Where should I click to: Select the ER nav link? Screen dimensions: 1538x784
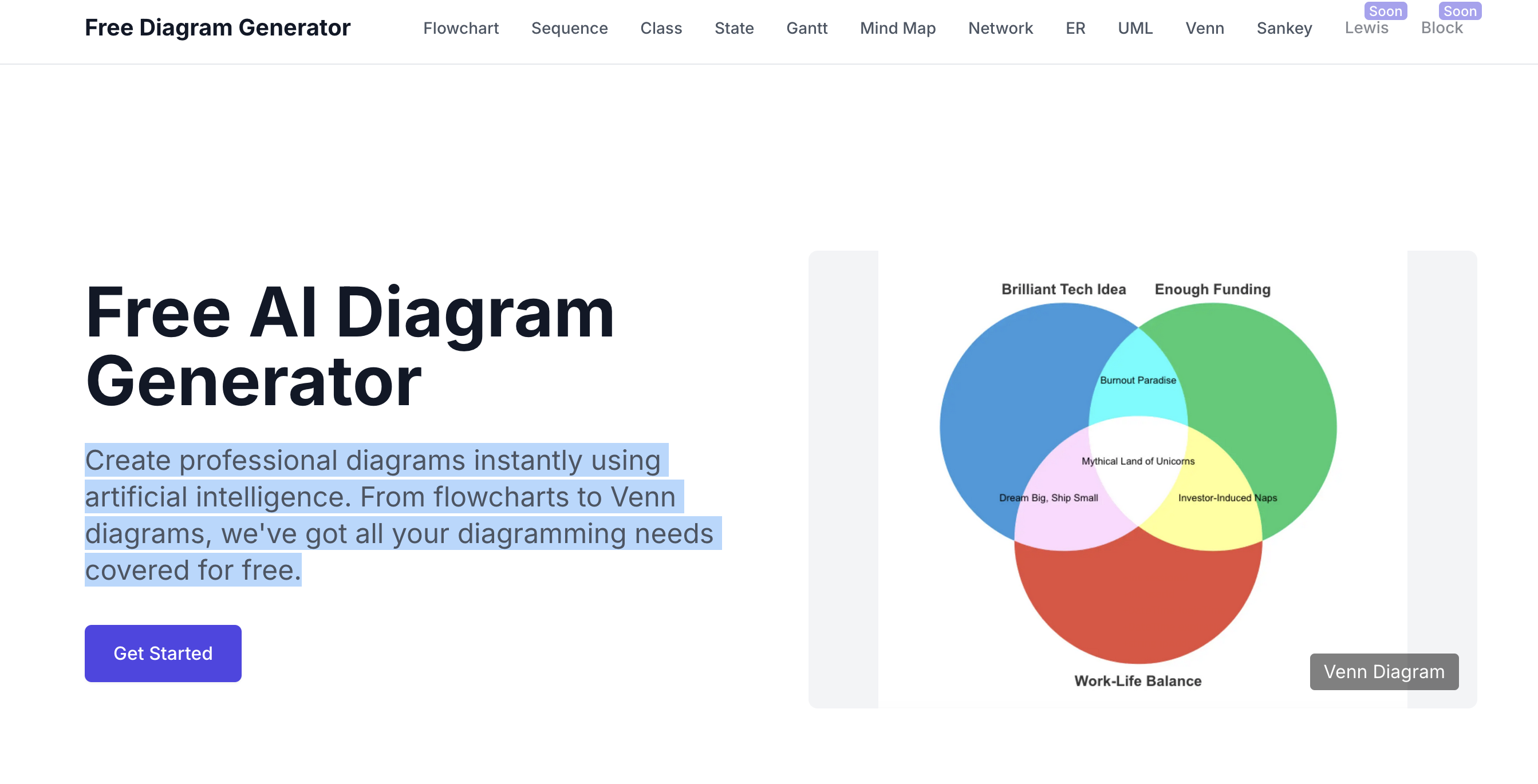[1075, 28]
